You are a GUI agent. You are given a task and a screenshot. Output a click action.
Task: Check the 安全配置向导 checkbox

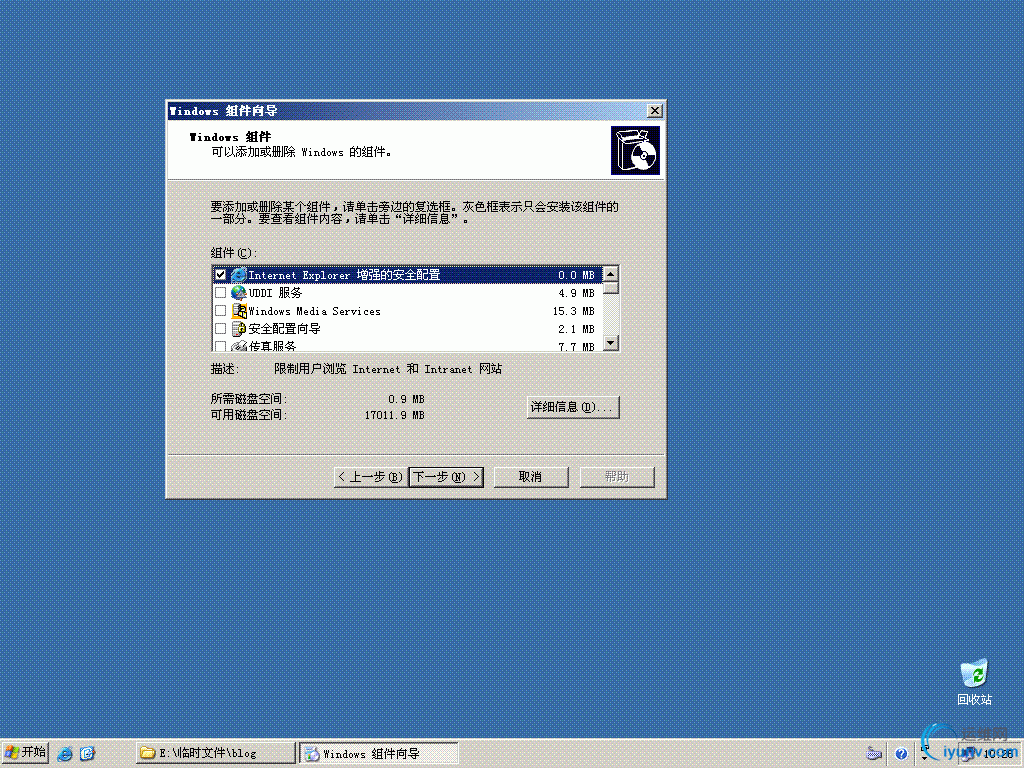pyautogui.click(x=221, y=328)
